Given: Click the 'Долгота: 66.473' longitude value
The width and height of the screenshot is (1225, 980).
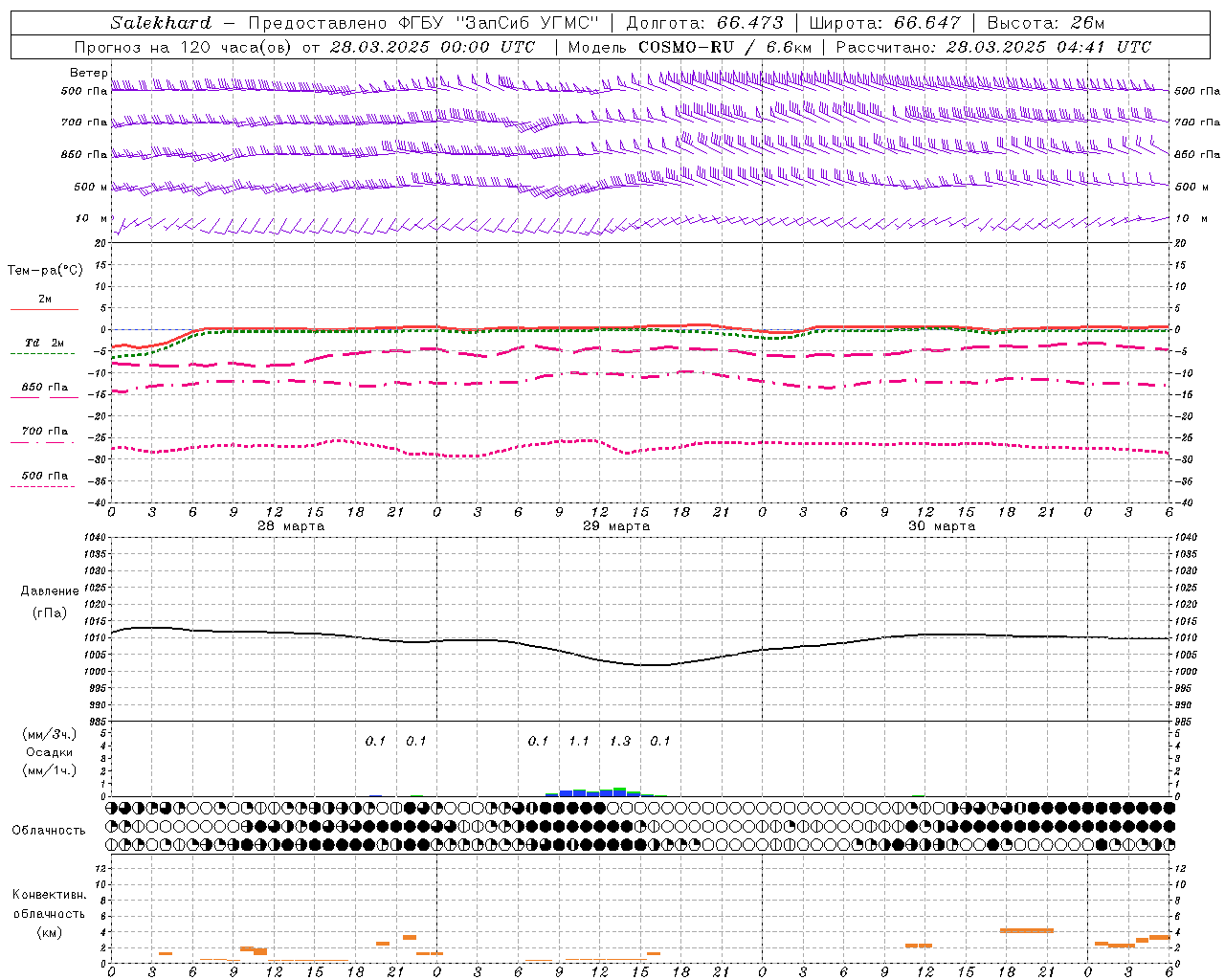Looking at the screenshot, I should [x=704, y=23].
